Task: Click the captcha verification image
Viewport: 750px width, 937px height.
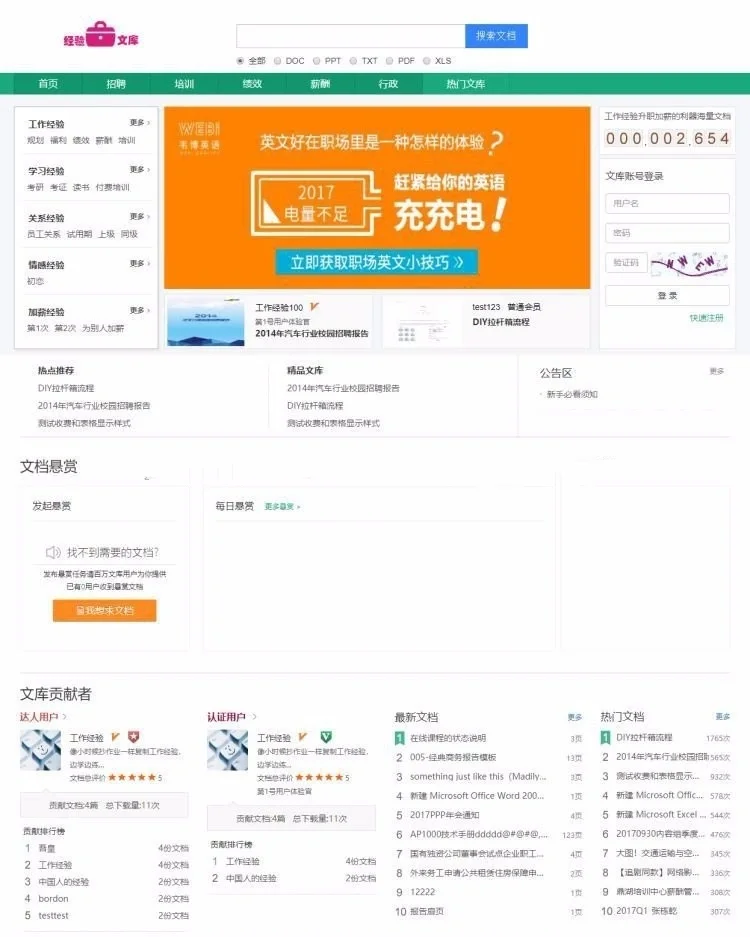Action: click(689, 263)
